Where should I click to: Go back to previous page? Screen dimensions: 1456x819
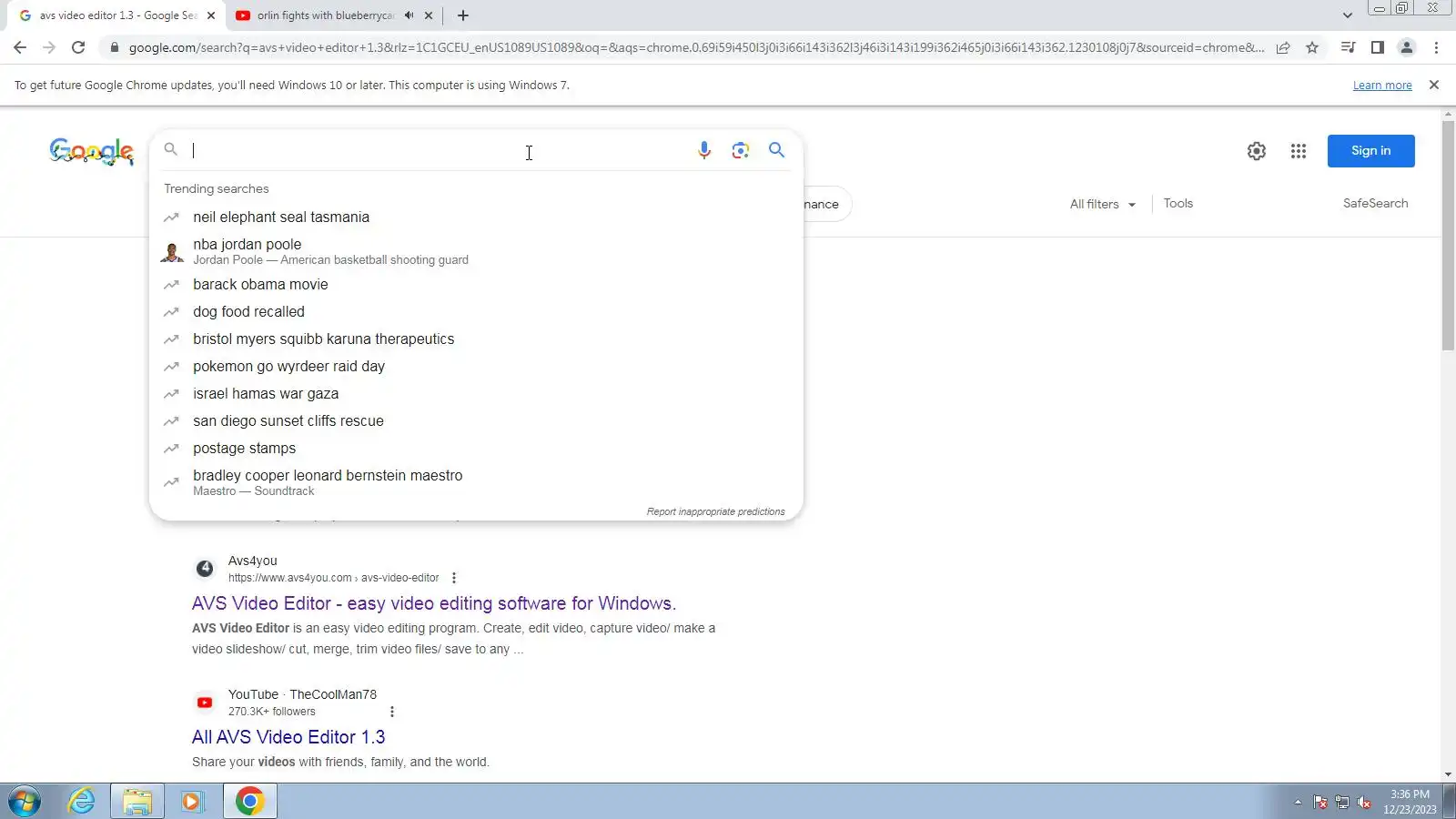point(20,47)
